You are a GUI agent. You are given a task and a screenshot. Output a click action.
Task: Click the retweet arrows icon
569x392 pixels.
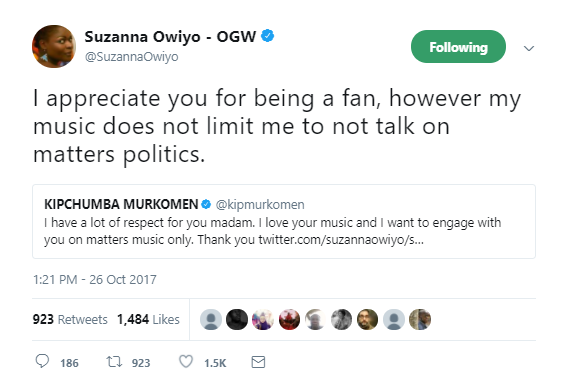coord(114,362)
